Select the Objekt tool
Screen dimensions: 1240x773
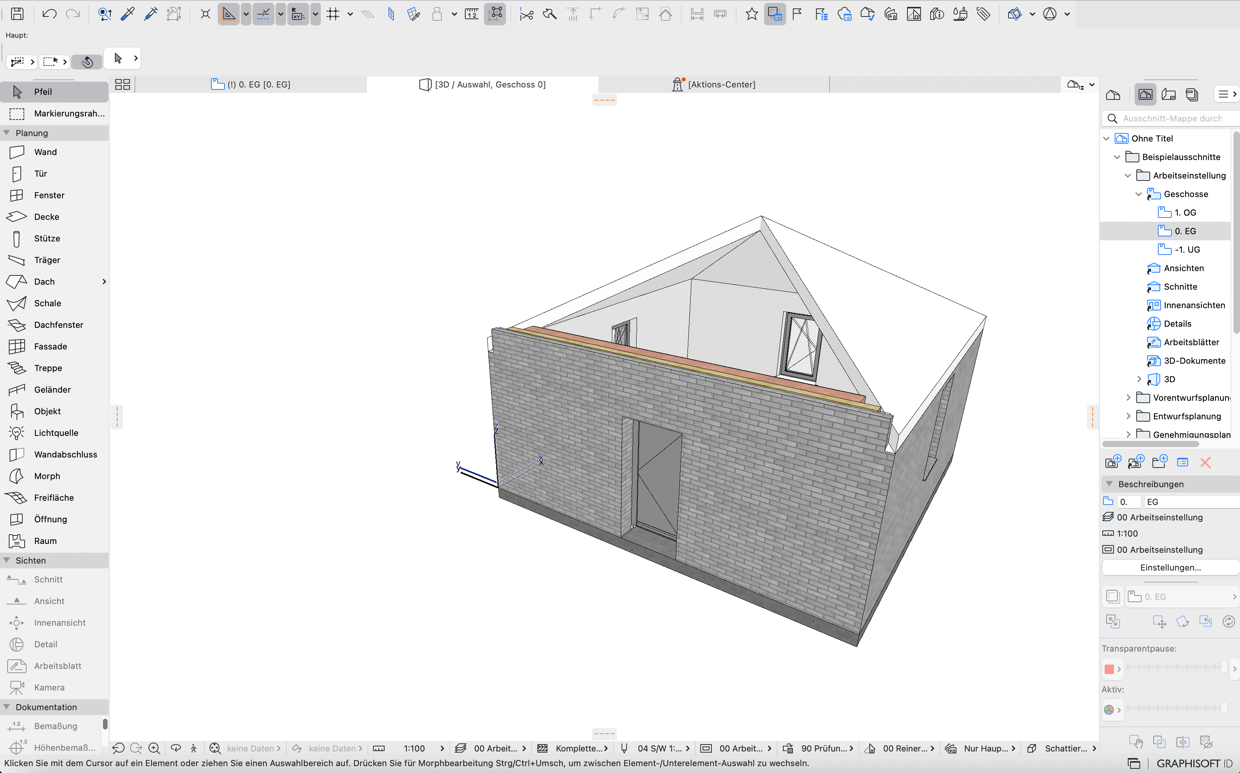54,411
